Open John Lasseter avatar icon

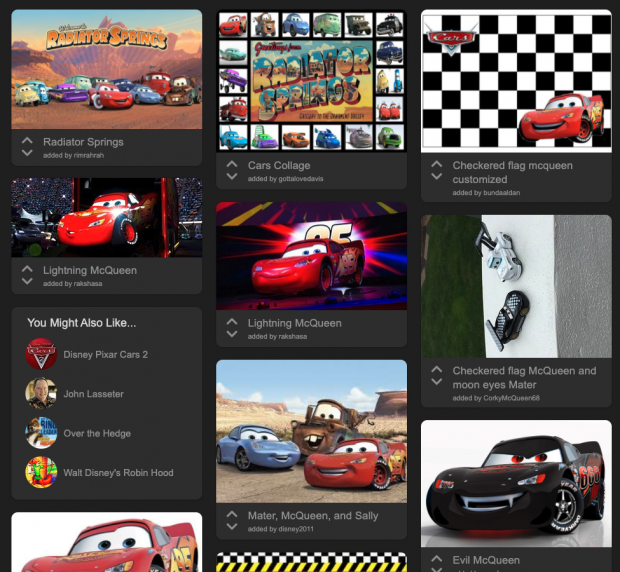41,393
